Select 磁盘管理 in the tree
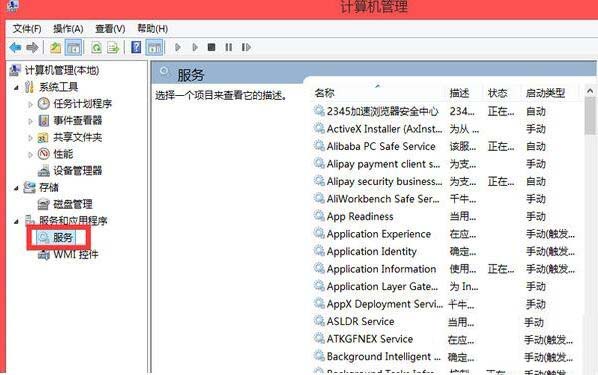The image size is (598, 375). (73, 204)
